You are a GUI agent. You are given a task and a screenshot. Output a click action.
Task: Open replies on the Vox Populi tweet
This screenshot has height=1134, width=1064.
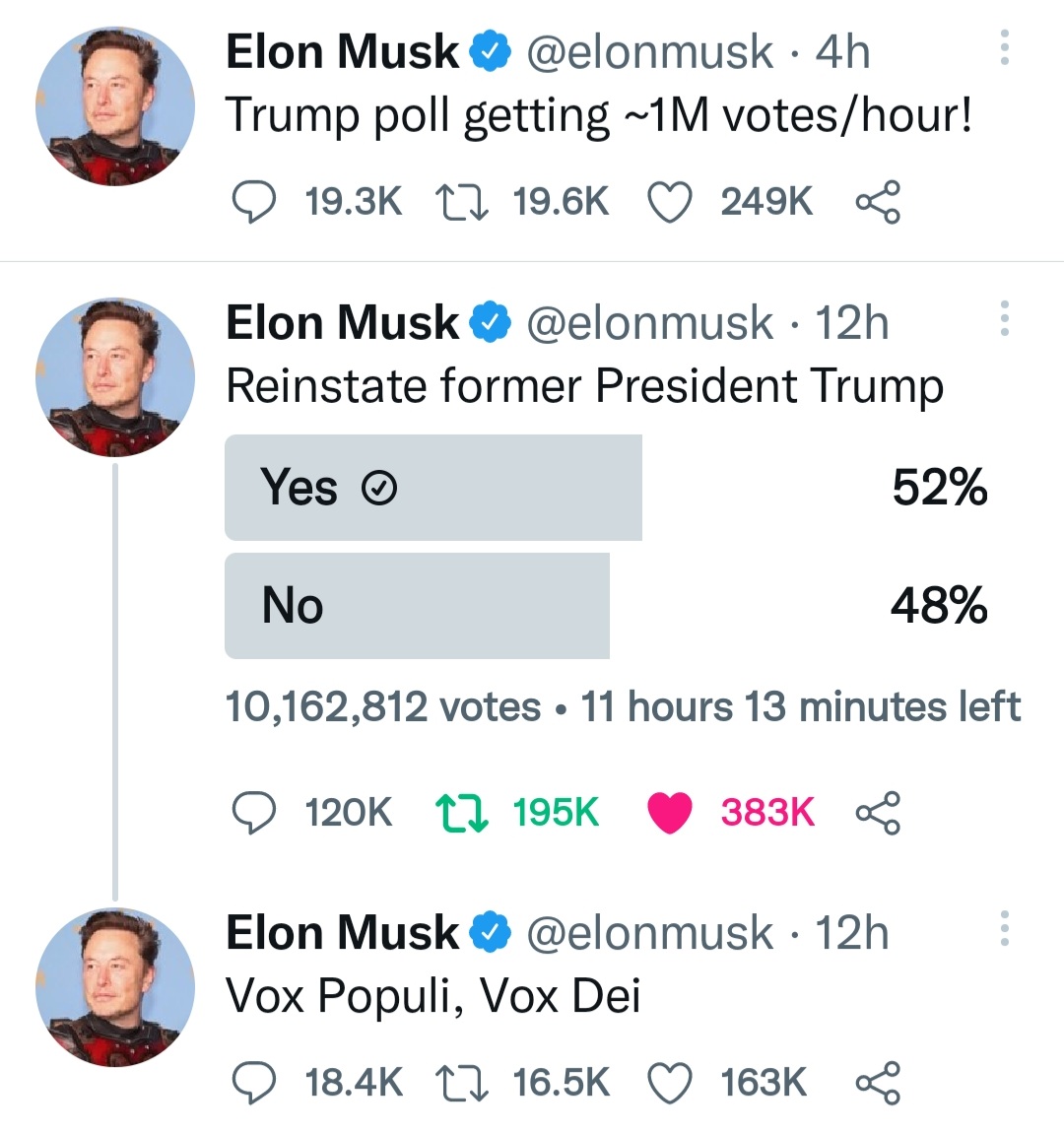(253, 1083)
